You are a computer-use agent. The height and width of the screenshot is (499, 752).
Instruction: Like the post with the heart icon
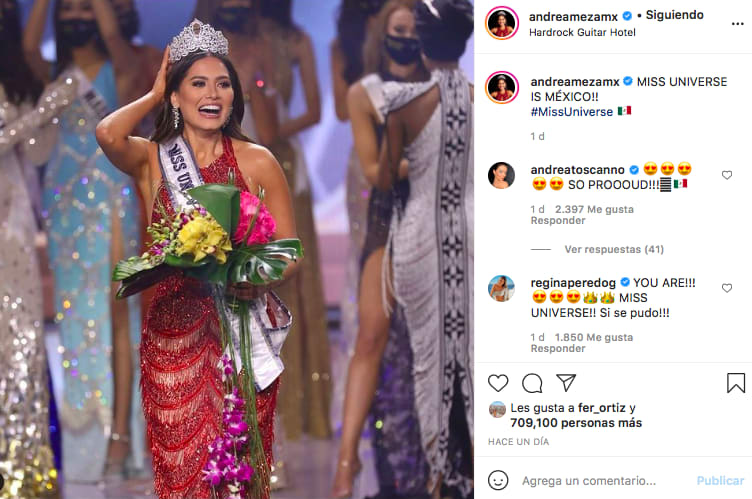(498, 383)
